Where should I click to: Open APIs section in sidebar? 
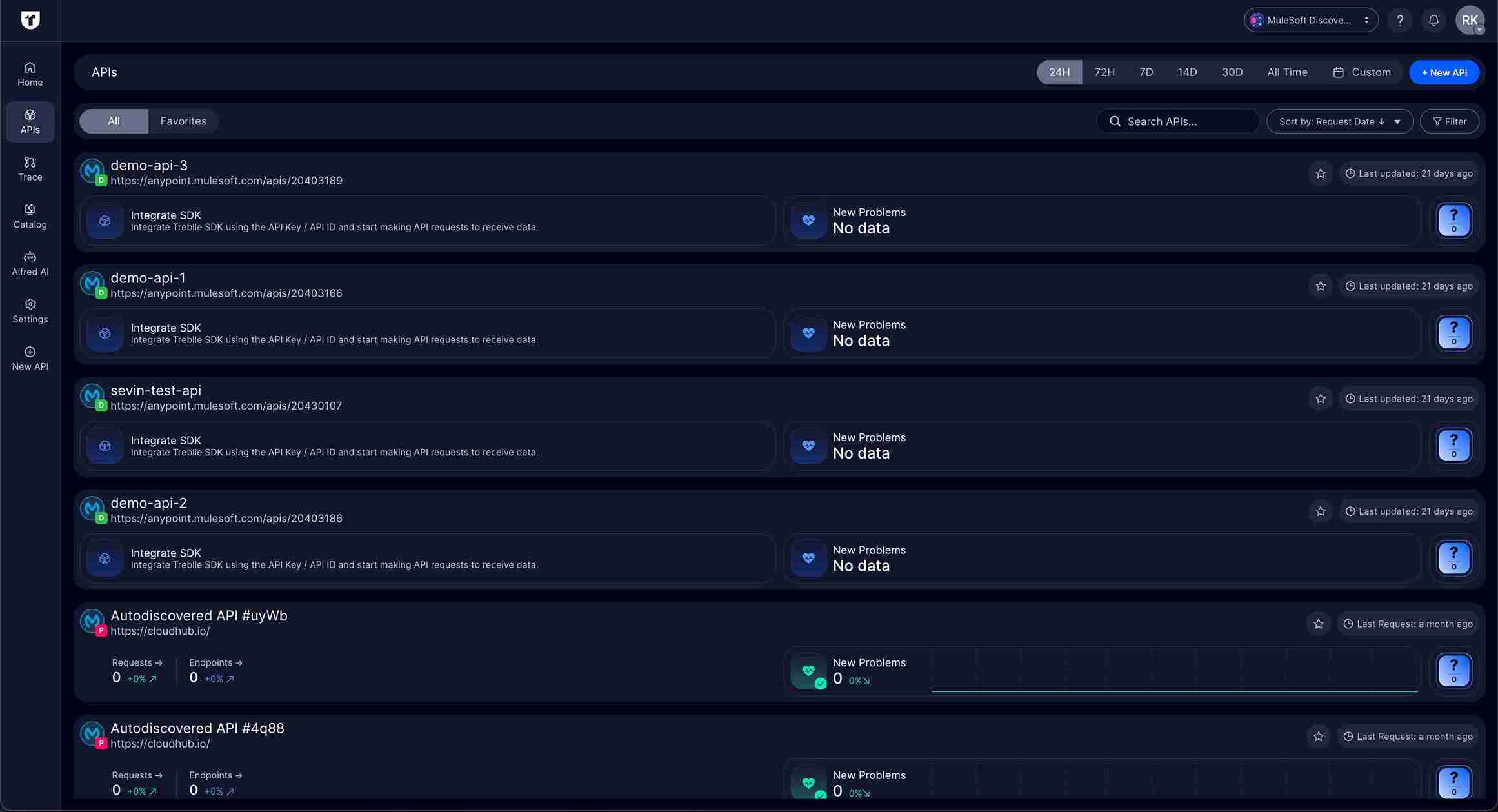pos(30,121)
